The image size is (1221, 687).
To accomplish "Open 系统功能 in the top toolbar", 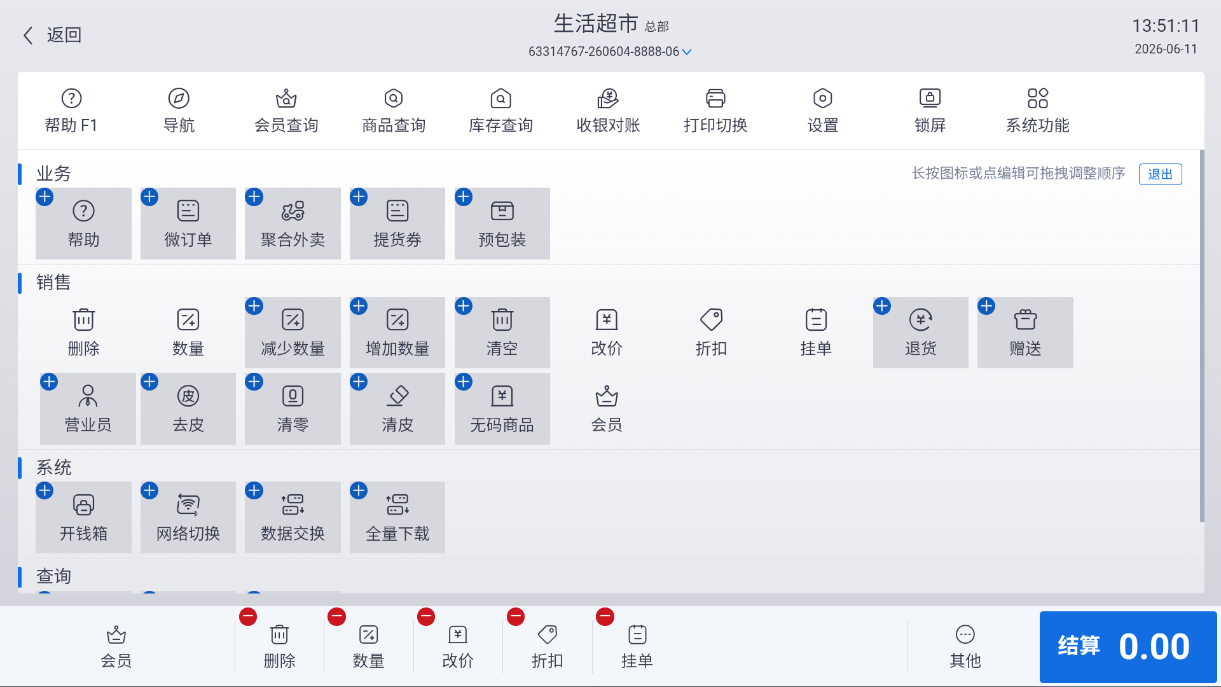I will tap(1038, 111).
